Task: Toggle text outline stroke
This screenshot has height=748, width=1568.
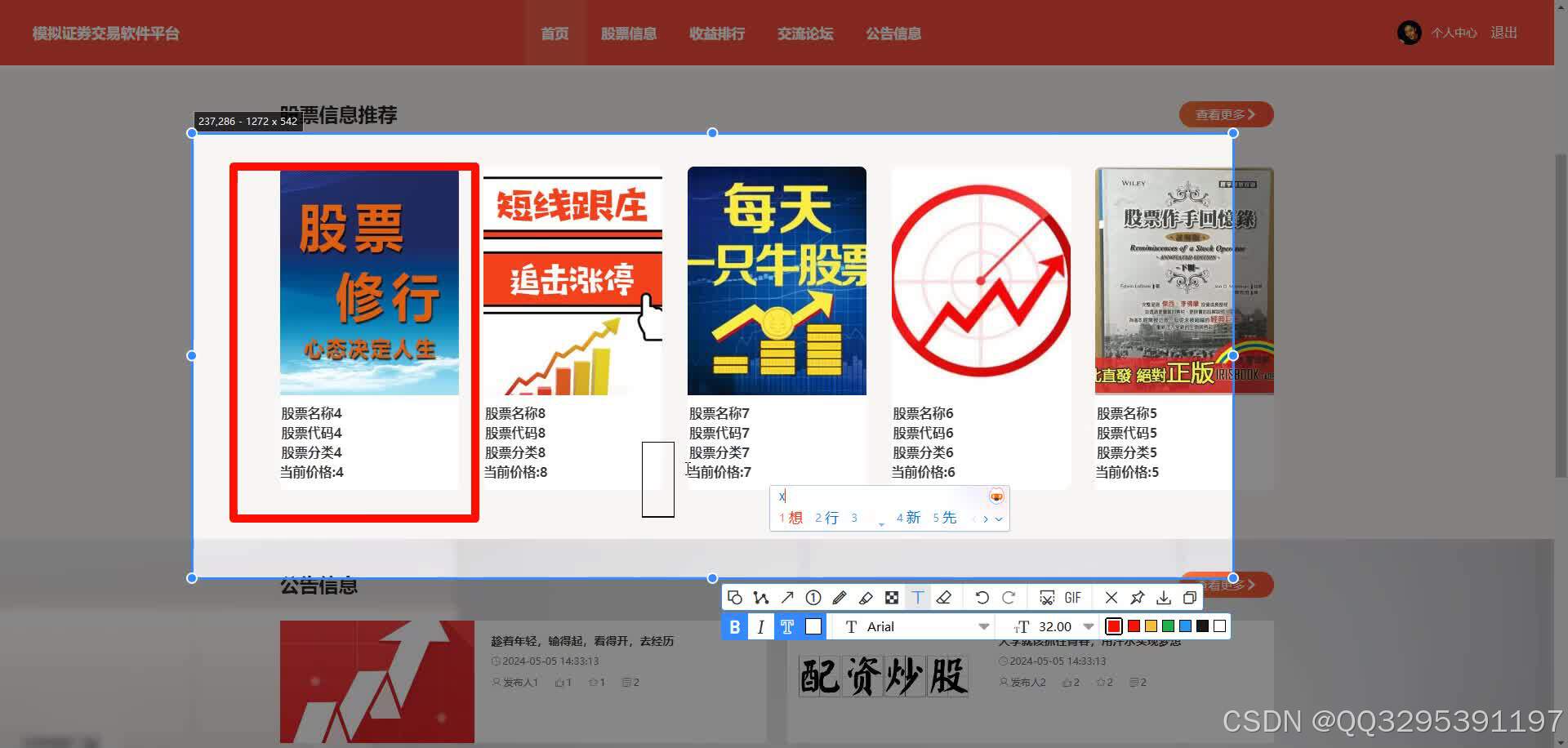Action: pyautogui.click(x=787, y=626)
